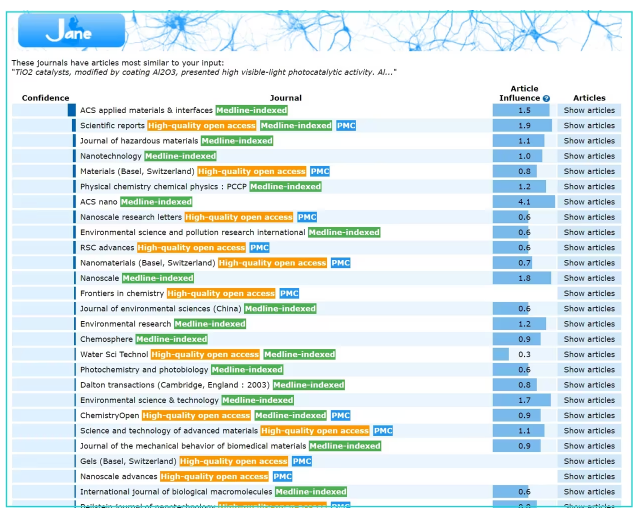The image size is (637, 516).
Task: Select the journal name 'ACS applied materials & interfaces'
Action: click(x=146, y=110)
